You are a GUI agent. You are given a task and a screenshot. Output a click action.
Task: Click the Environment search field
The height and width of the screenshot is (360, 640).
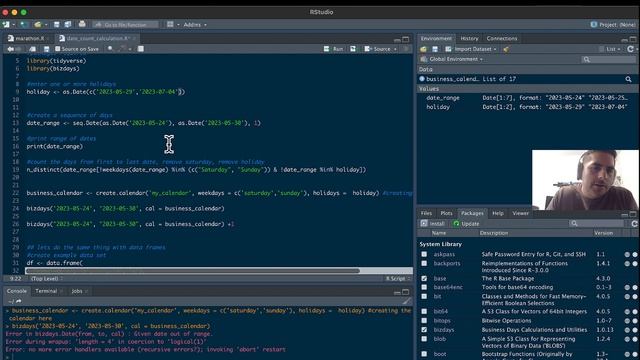pos(609,60)
